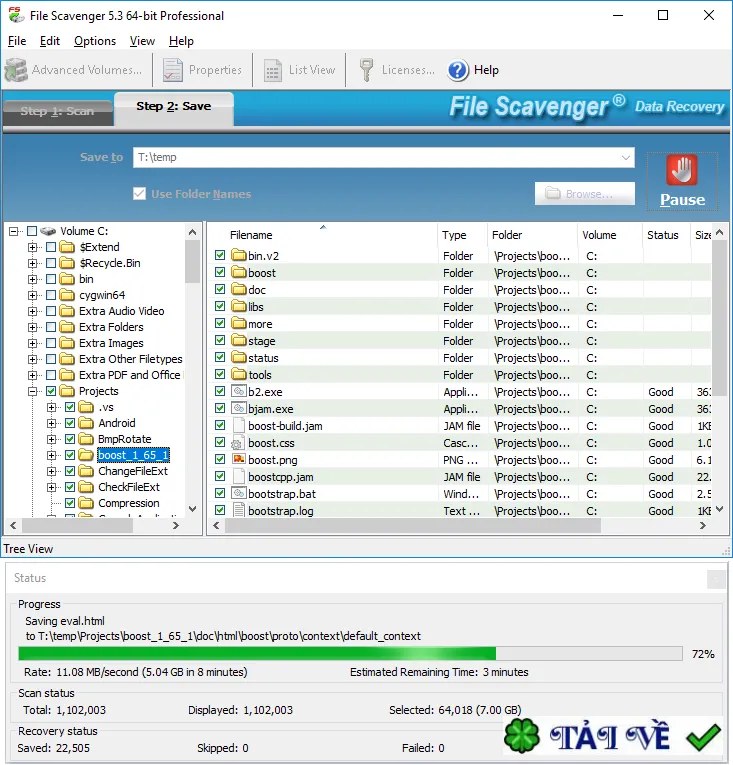Collapse the Projects folder node
Image resolution: width=733 pixels, height=765 pixels.
[x=32, y=391]
